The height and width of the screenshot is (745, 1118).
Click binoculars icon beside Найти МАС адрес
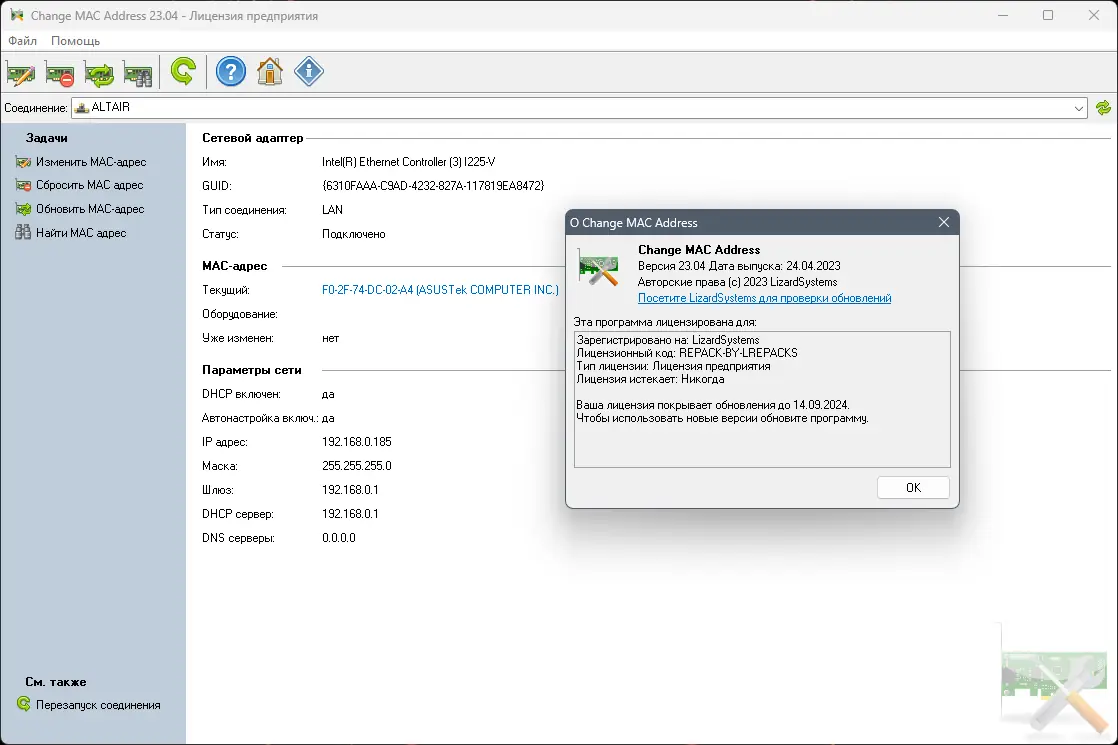click(x=24, y=232)
